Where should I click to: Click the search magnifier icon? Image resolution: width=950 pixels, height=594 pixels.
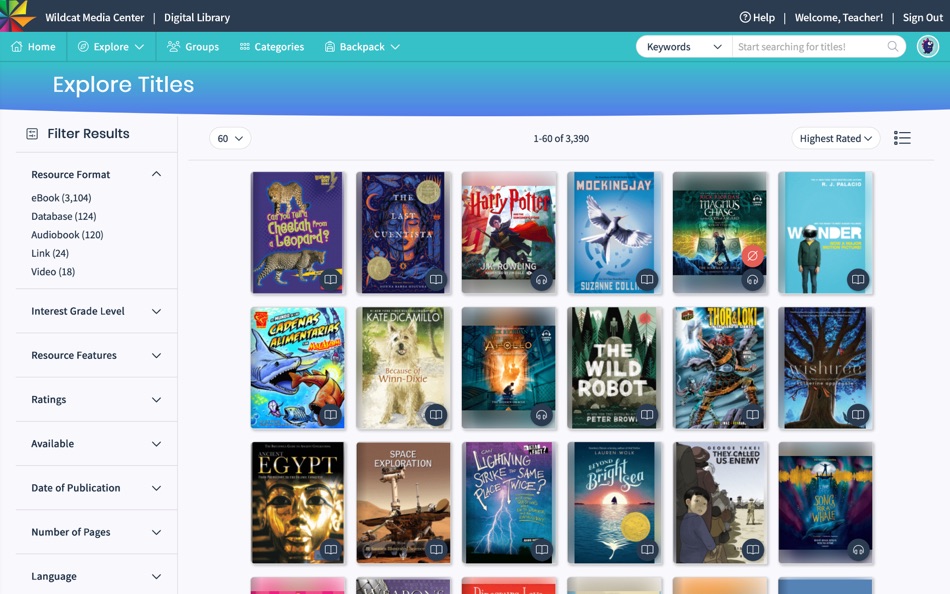click(892, 47)
